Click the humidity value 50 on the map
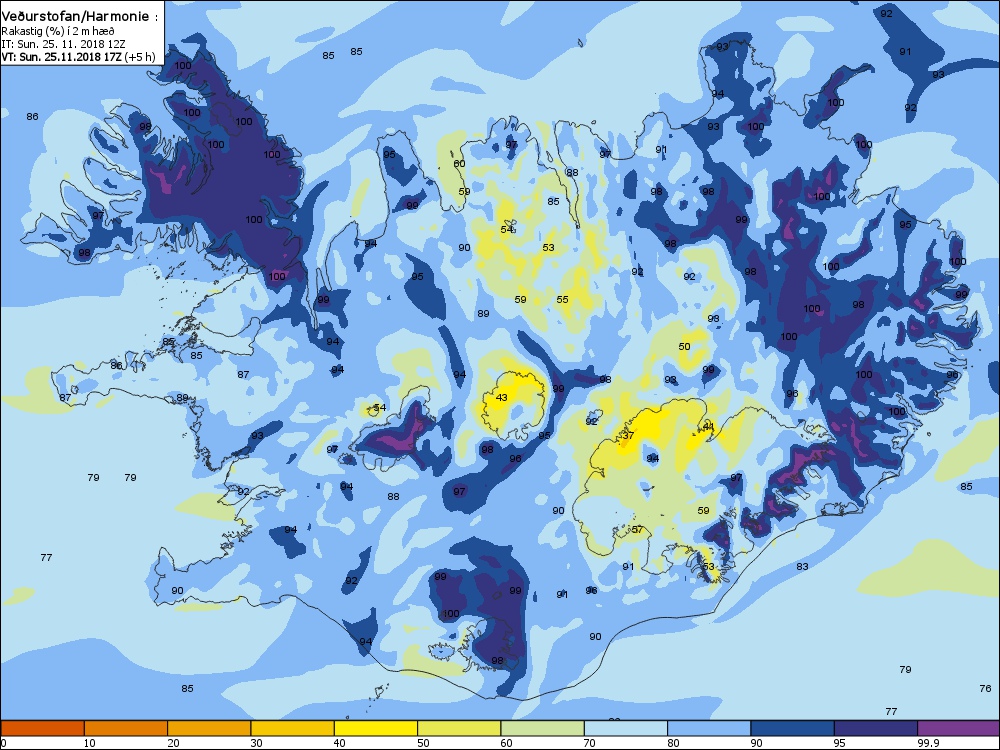 tap(684, 346)
